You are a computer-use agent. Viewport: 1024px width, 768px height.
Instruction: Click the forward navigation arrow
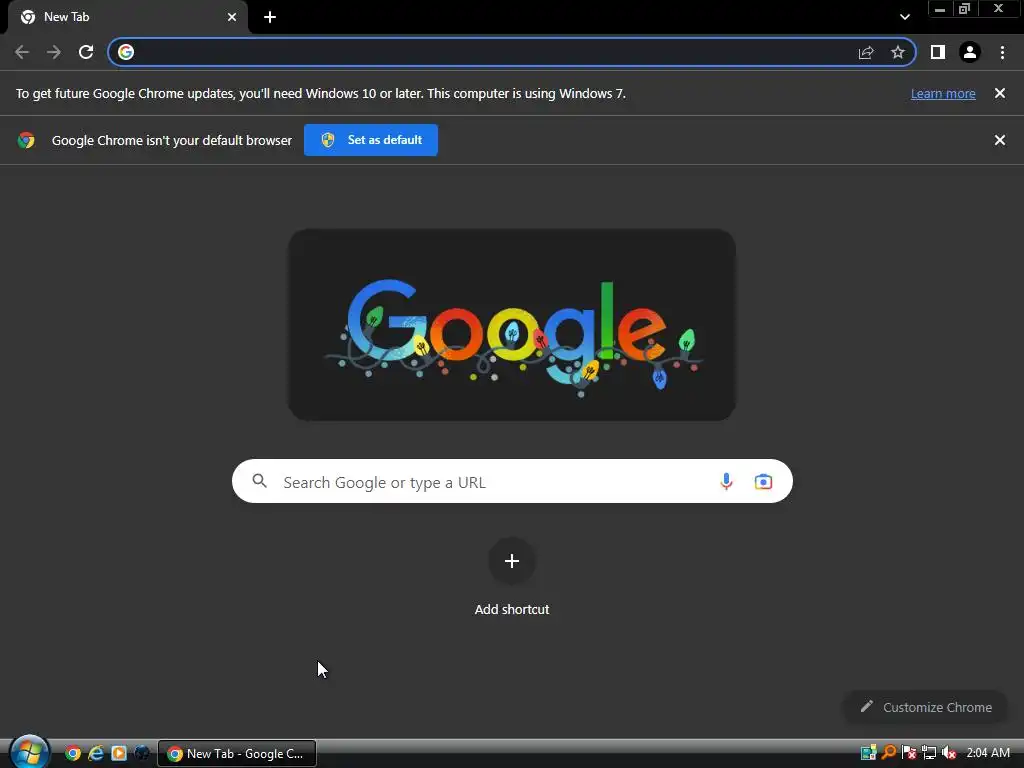pos(54,52)
